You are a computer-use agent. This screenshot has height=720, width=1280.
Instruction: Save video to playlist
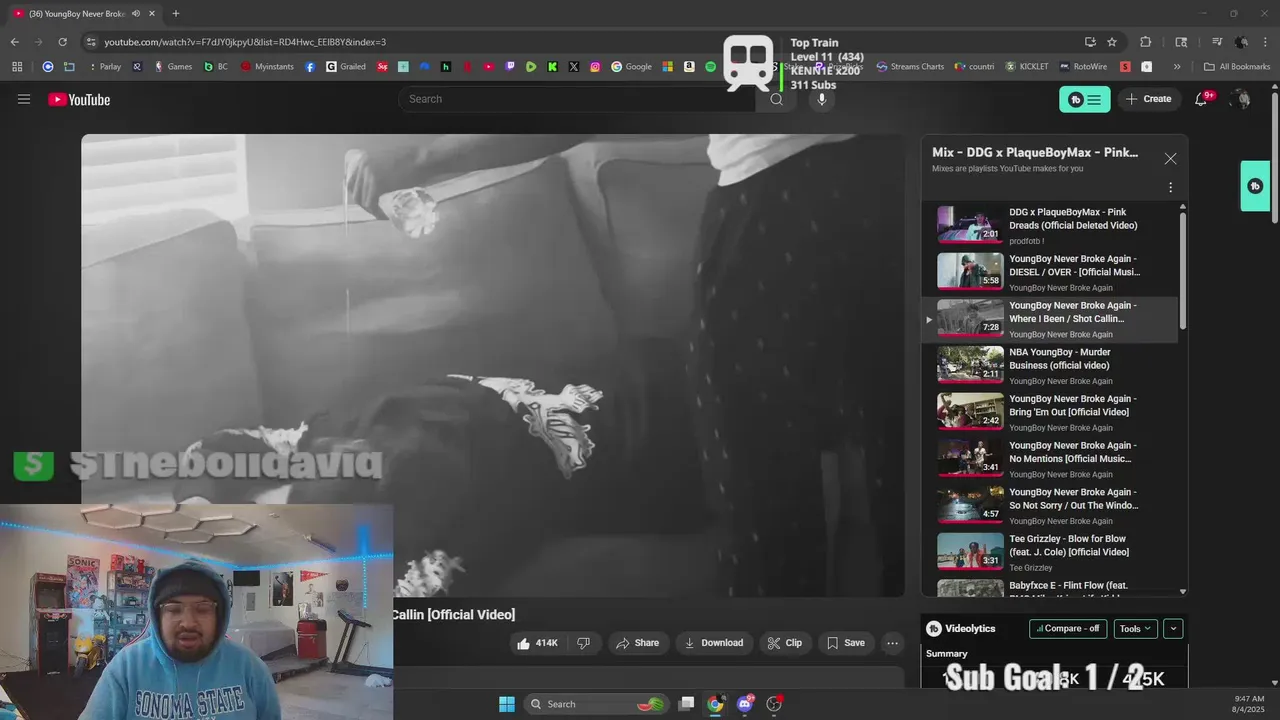click(846, 643)
